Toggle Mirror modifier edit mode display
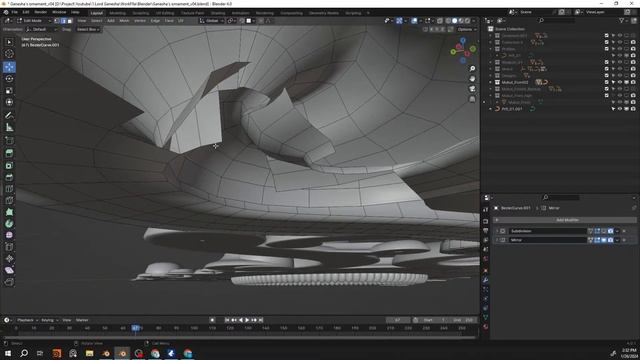The width and height of the screenshot is (640, 360). [597, 240]
